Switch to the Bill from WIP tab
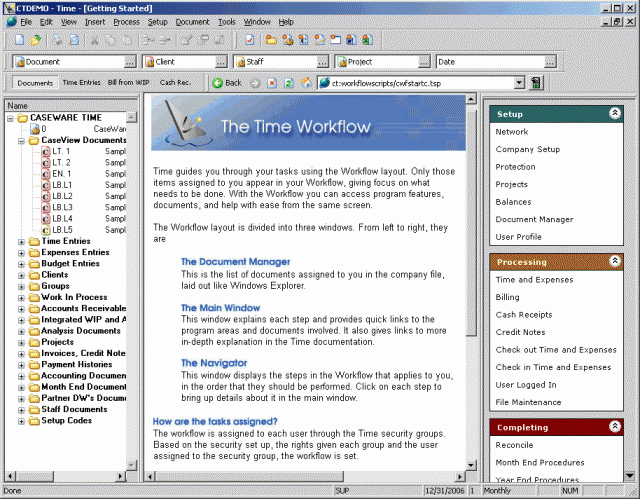The image size is (640, 499). (x=127, y=82)
